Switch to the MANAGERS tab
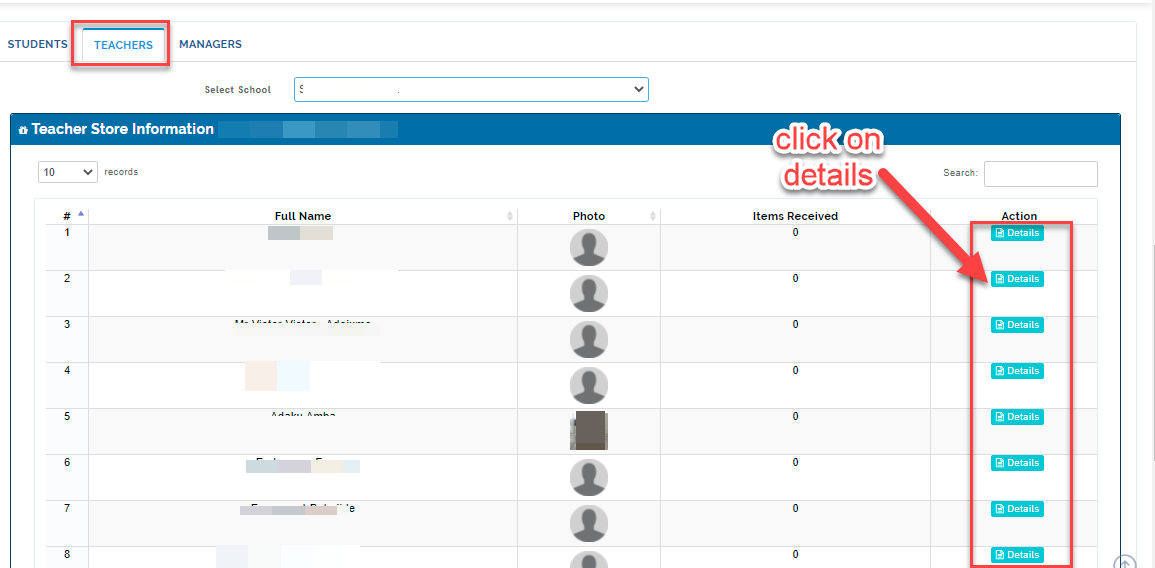1155x568 pixels. point(211,44)
